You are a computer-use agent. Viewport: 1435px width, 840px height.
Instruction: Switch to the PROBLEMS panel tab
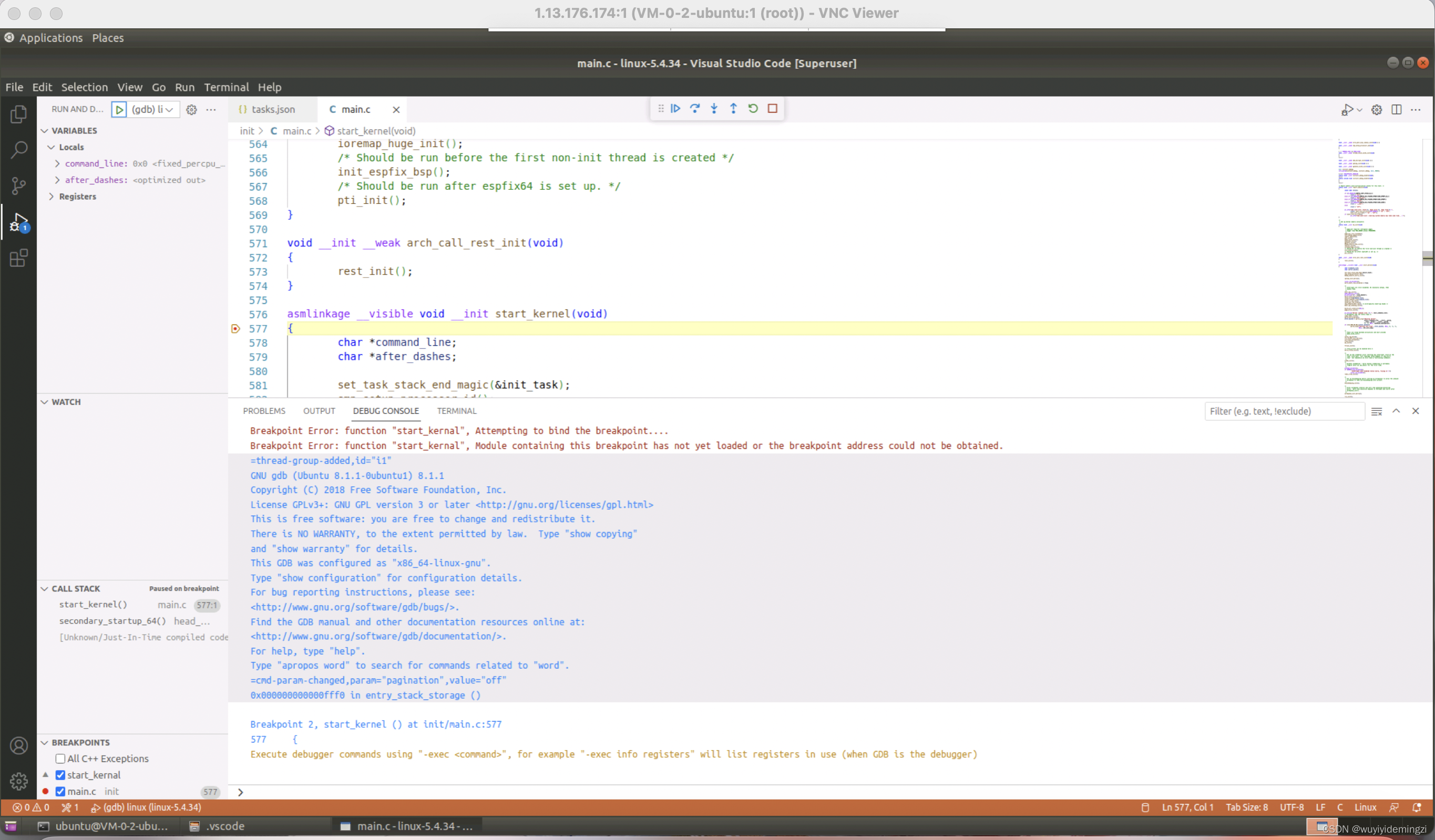pos(264,411)
